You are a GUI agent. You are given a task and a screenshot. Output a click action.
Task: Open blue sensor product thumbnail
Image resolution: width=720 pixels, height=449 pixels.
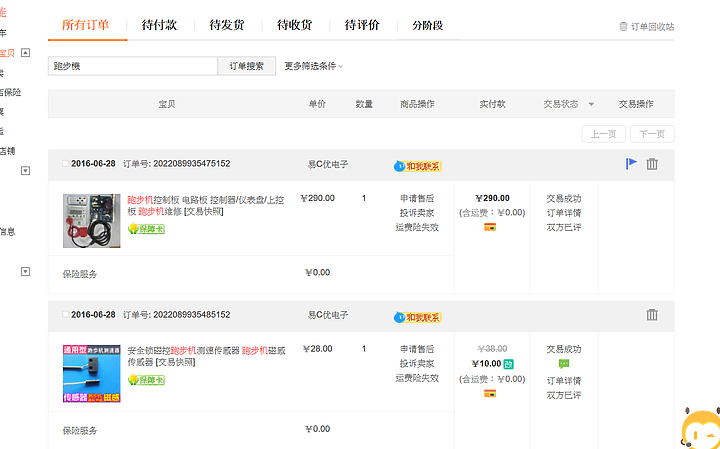click(92, 374)
